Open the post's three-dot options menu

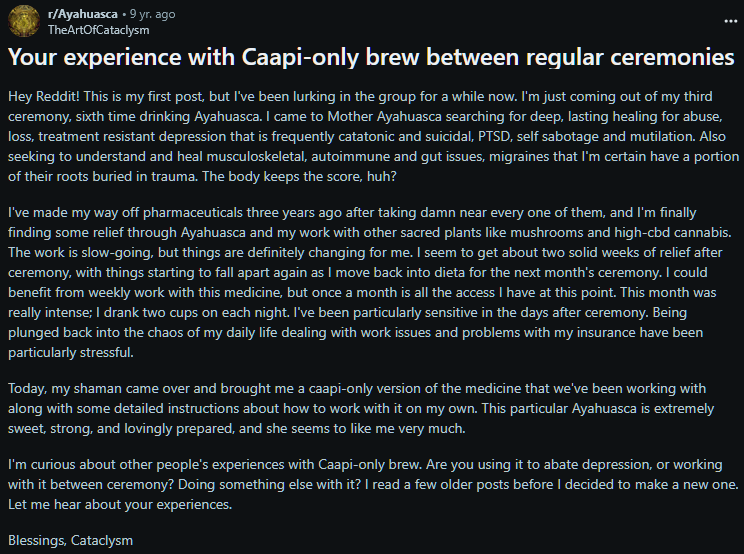[x=722, y=20]
